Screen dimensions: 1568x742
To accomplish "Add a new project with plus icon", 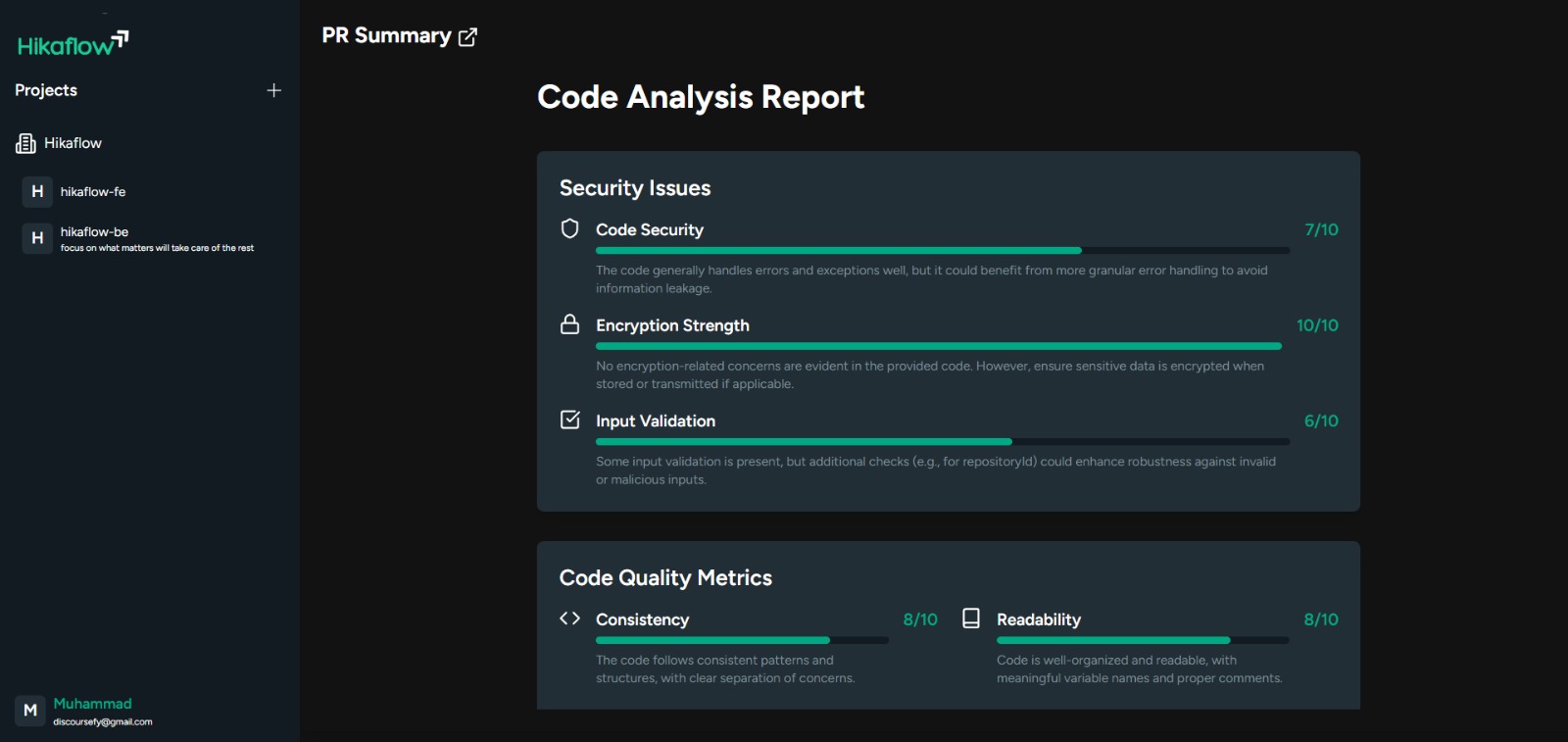I will (x=273, y=90).
